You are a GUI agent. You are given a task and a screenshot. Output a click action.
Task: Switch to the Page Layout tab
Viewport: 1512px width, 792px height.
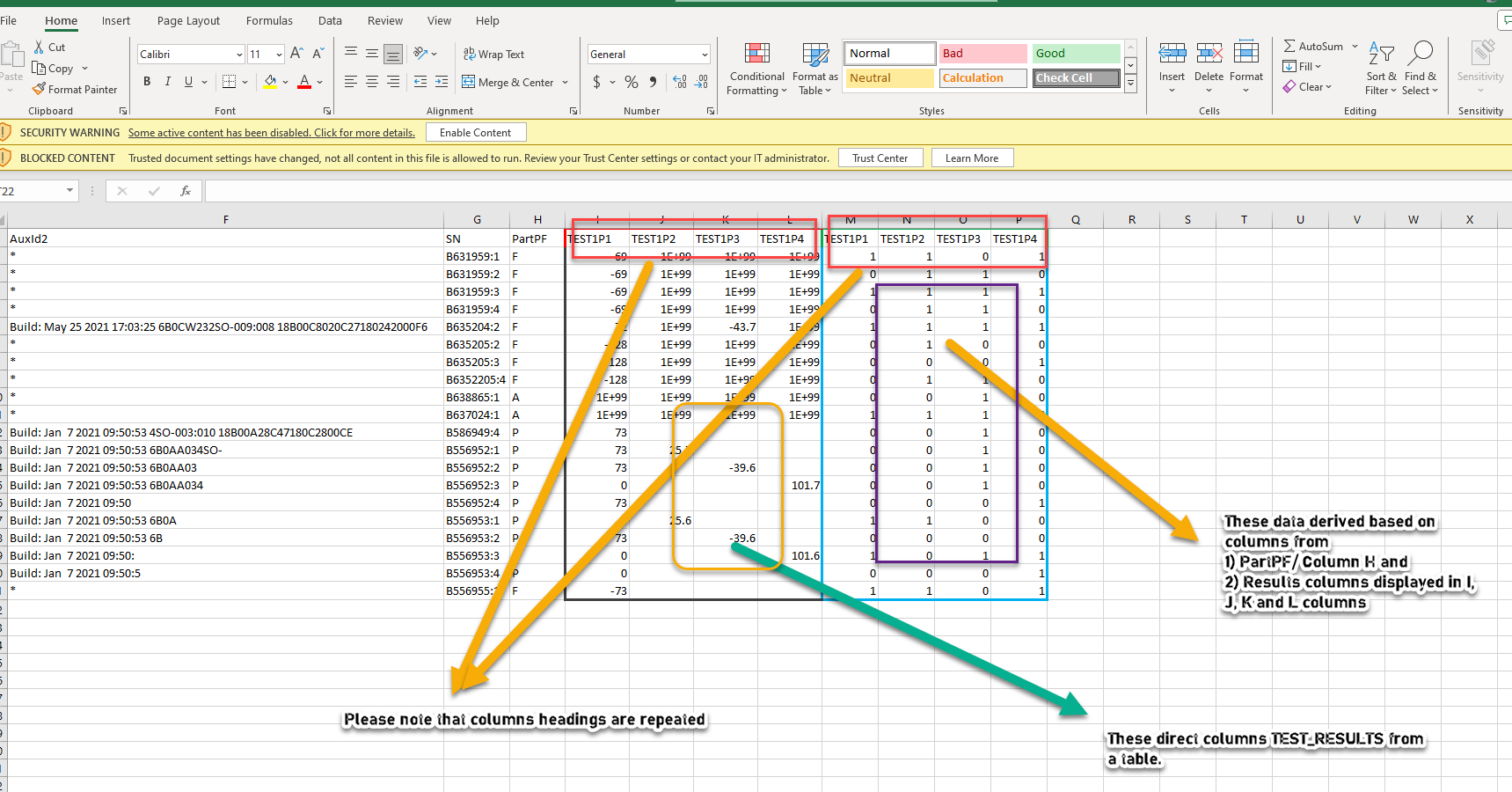click(x=188, y=21)
